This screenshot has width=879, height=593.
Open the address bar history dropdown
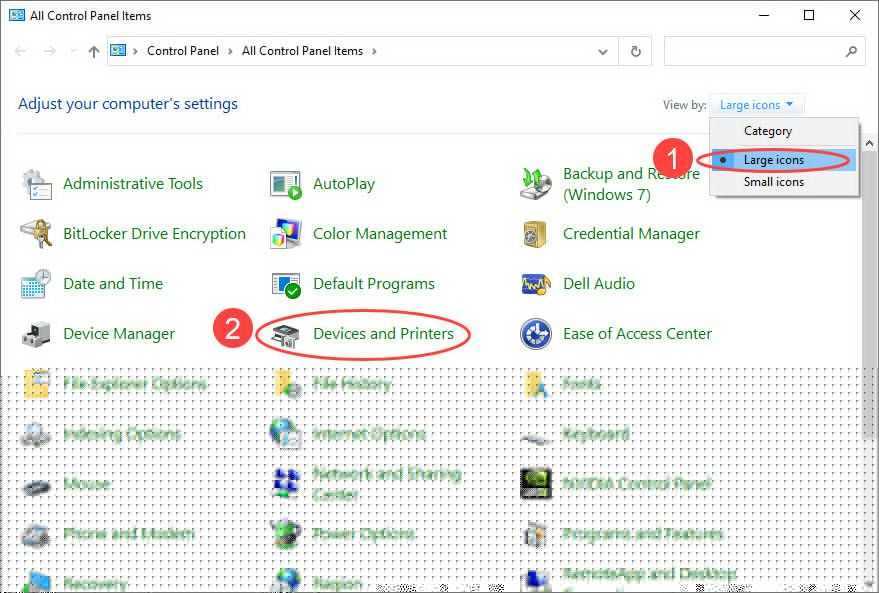click(602, 51)
